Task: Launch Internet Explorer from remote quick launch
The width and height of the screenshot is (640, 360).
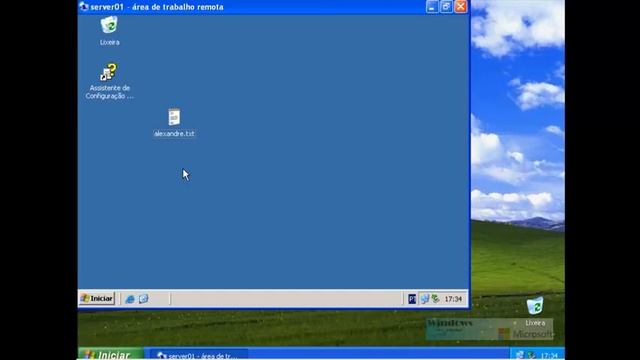Action: click(130, 299)
